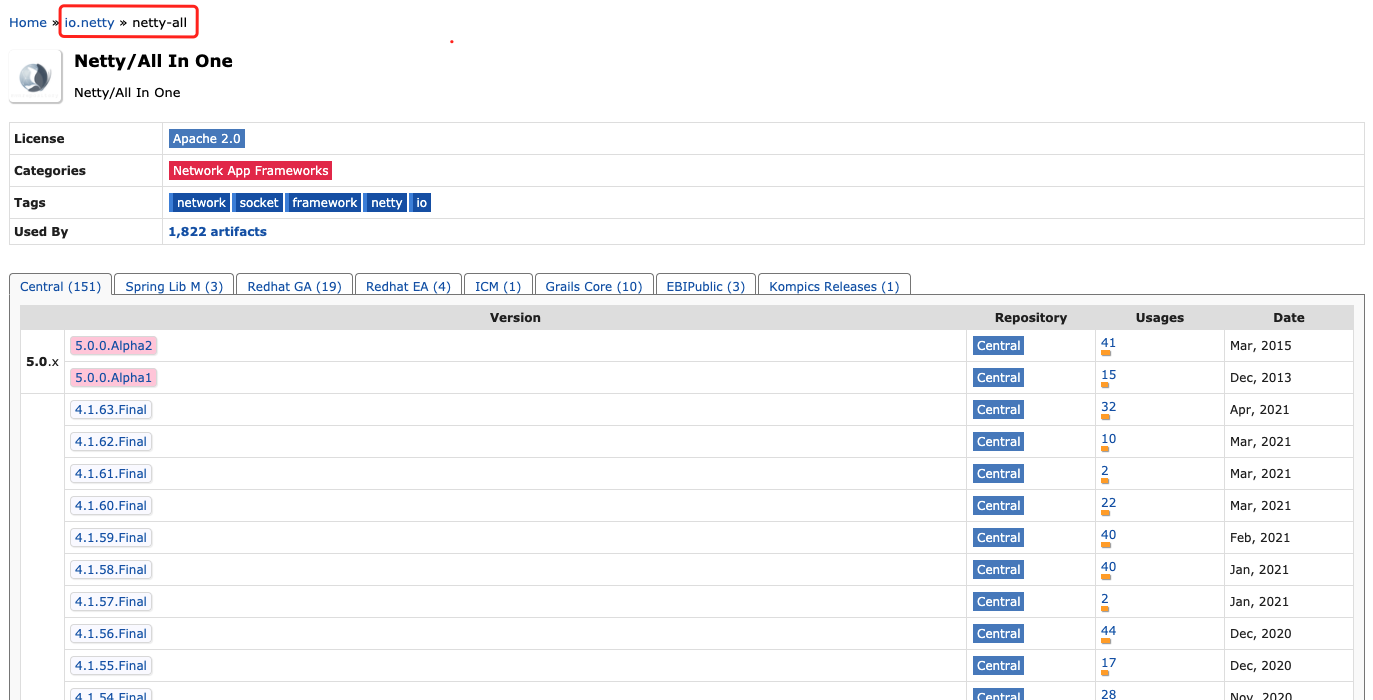Click the Netty artifact logo icon
The width and height of the screenshot is (1373, 700).
click(35, 77)
